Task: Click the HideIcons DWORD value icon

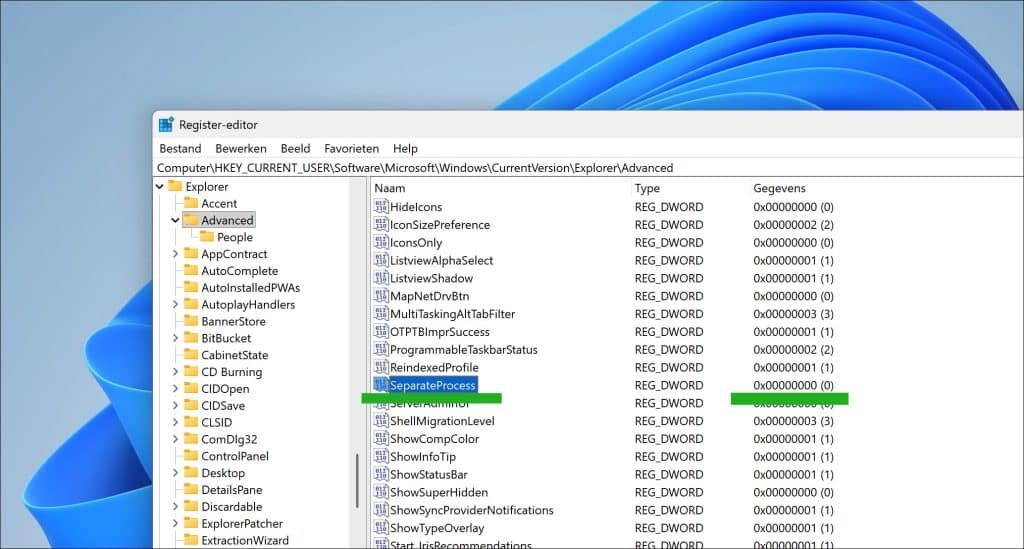Action: pos(381,206)
